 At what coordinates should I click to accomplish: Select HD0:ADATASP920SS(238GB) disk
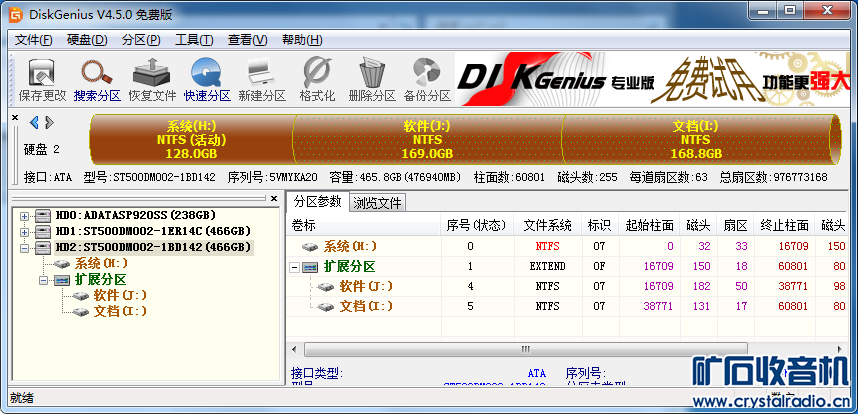pyautogui.click(x=135, y=215)
